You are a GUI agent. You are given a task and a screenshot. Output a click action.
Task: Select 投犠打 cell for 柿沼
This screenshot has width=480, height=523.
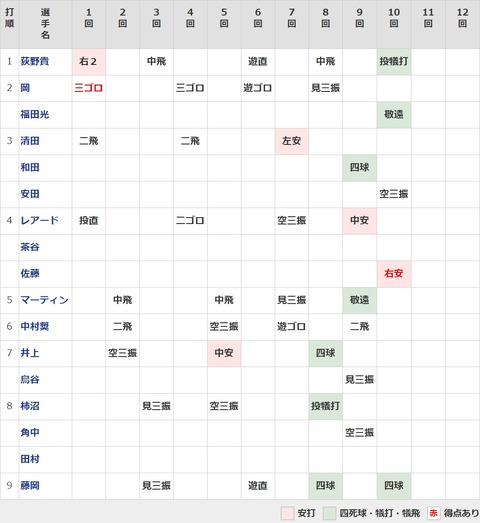coord(326,406)
